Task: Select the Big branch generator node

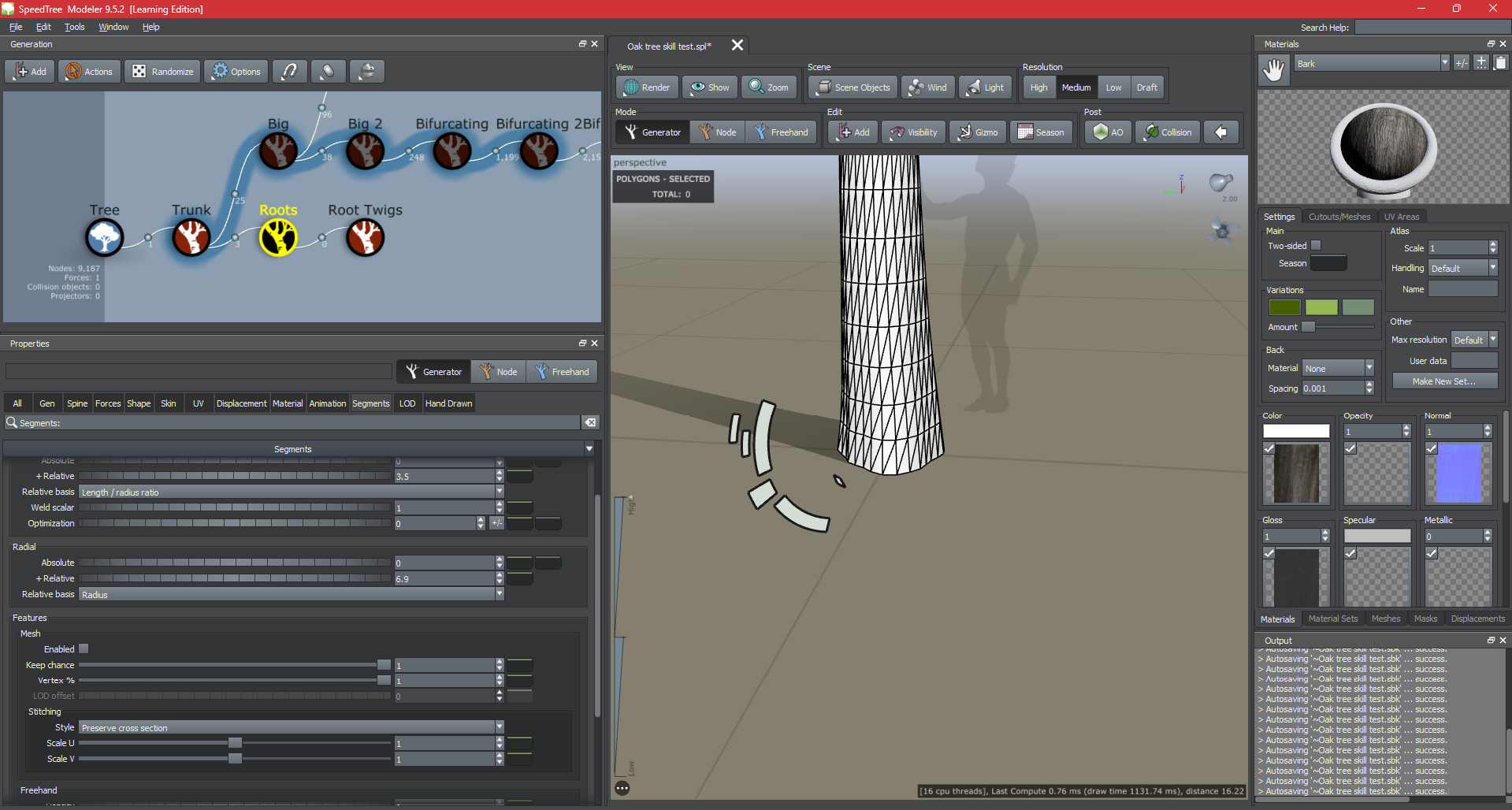Action: tap(278, 150)
